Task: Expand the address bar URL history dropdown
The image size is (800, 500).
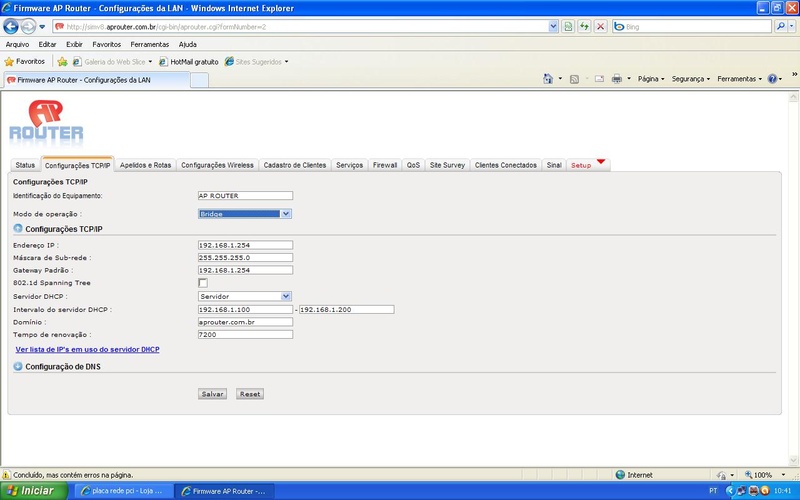Action: [553, 27]
